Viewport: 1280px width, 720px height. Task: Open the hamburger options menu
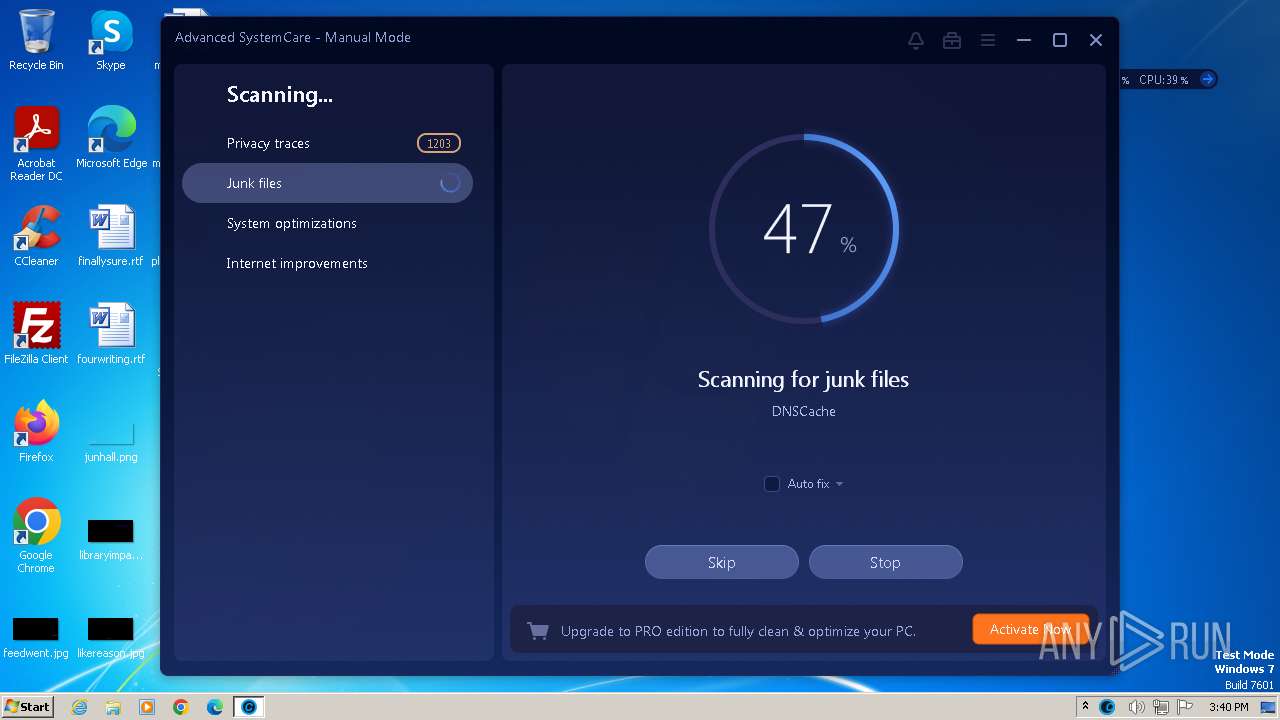click(x=988, y=40)
